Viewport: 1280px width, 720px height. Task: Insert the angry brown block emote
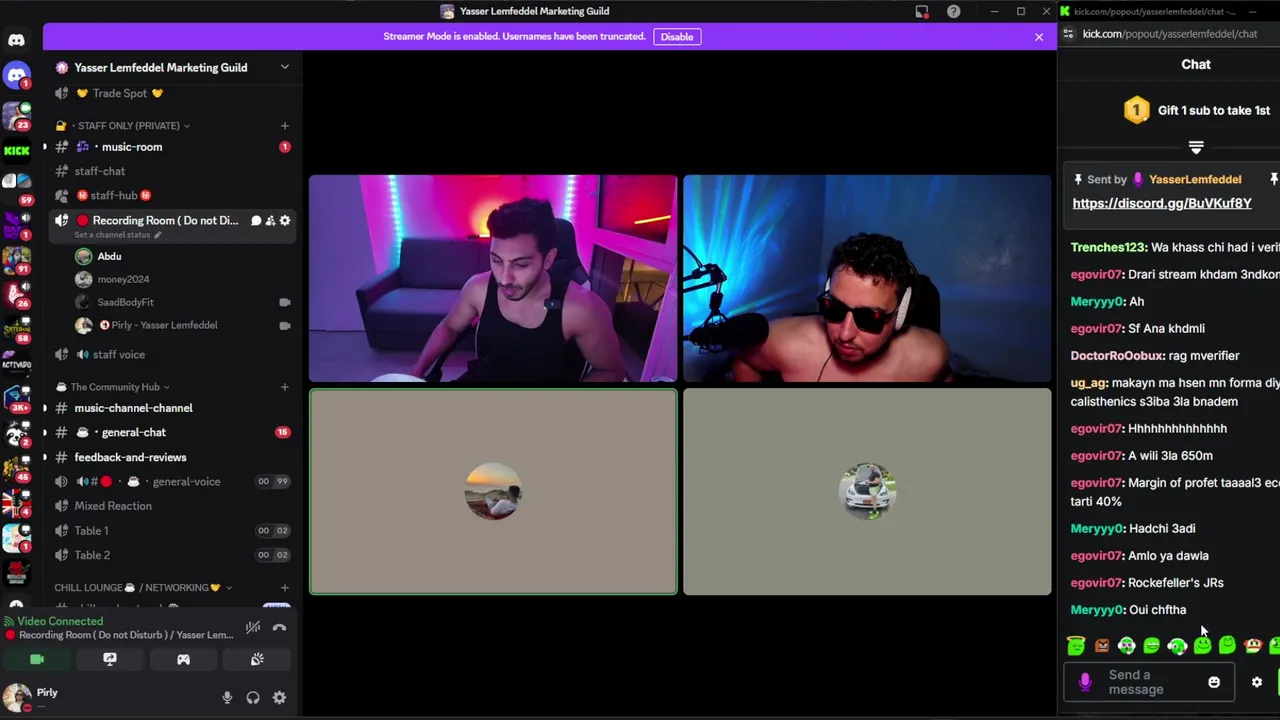(1101, 646)
